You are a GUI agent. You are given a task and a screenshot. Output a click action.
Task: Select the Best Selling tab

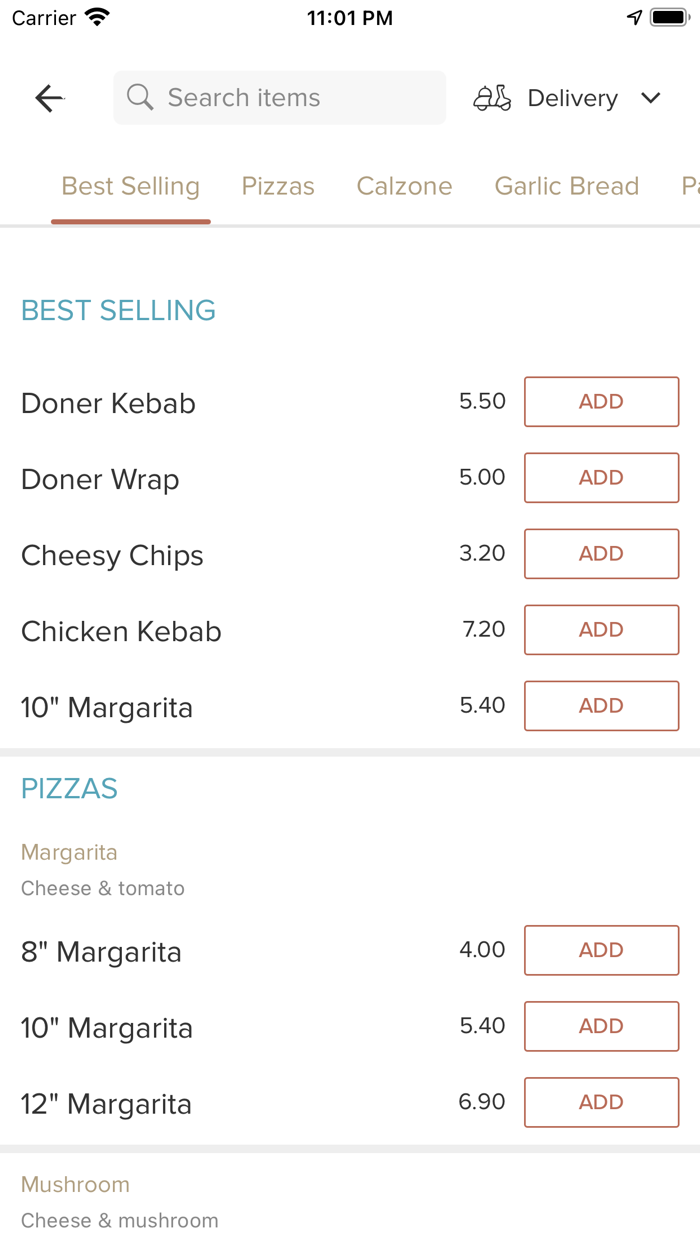point(130,185)
